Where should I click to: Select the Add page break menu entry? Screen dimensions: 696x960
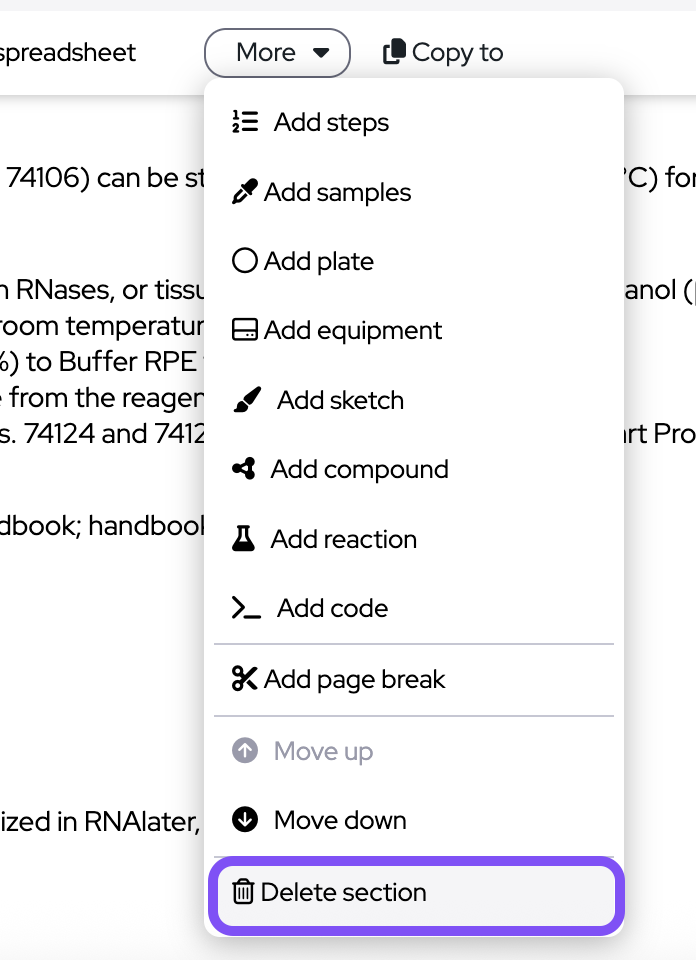coord(354,679)
